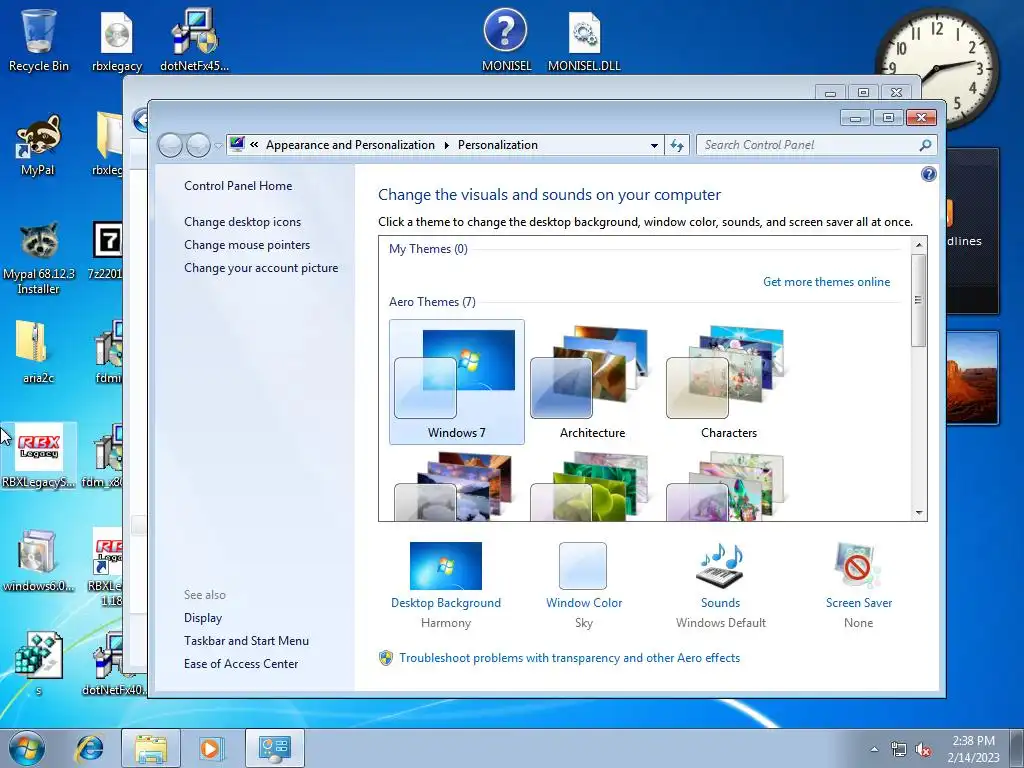The width and height of the screenshot is (1024, 768).
Task: Open the address bar history dropdown
Action: pos(654,145)
